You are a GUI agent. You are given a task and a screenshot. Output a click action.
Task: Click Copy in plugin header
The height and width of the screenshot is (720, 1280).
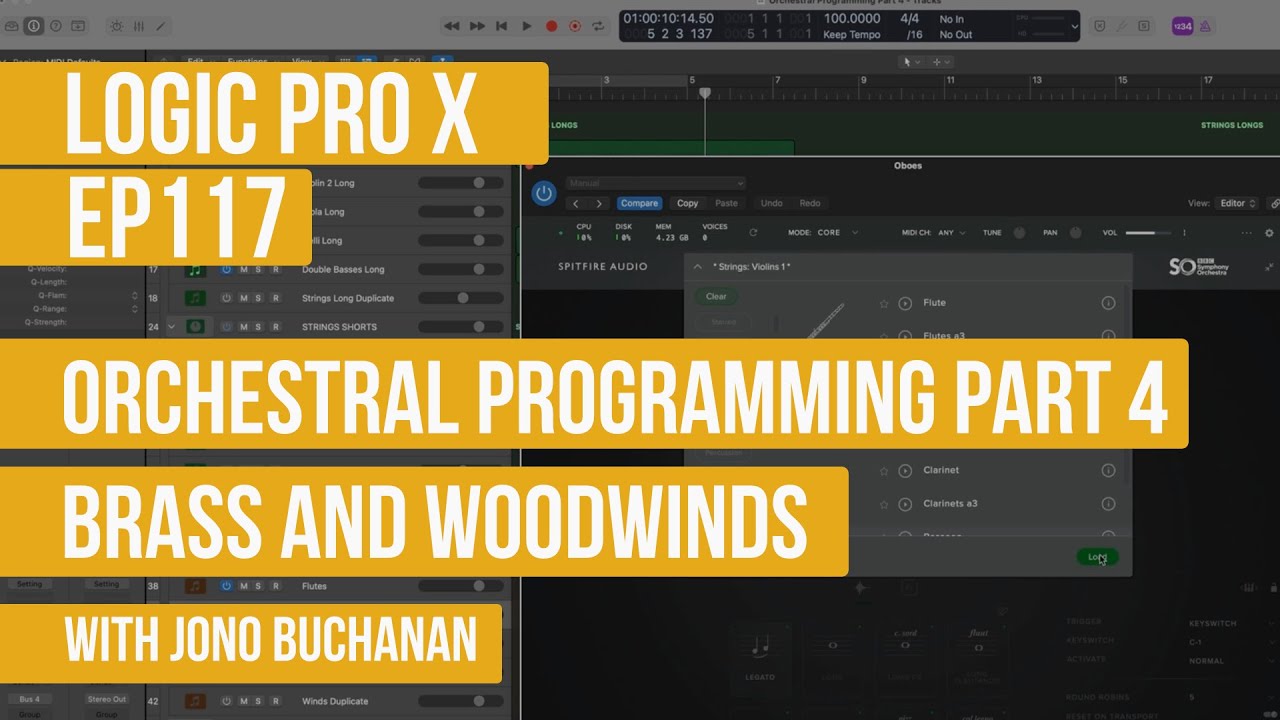[688, 203]
